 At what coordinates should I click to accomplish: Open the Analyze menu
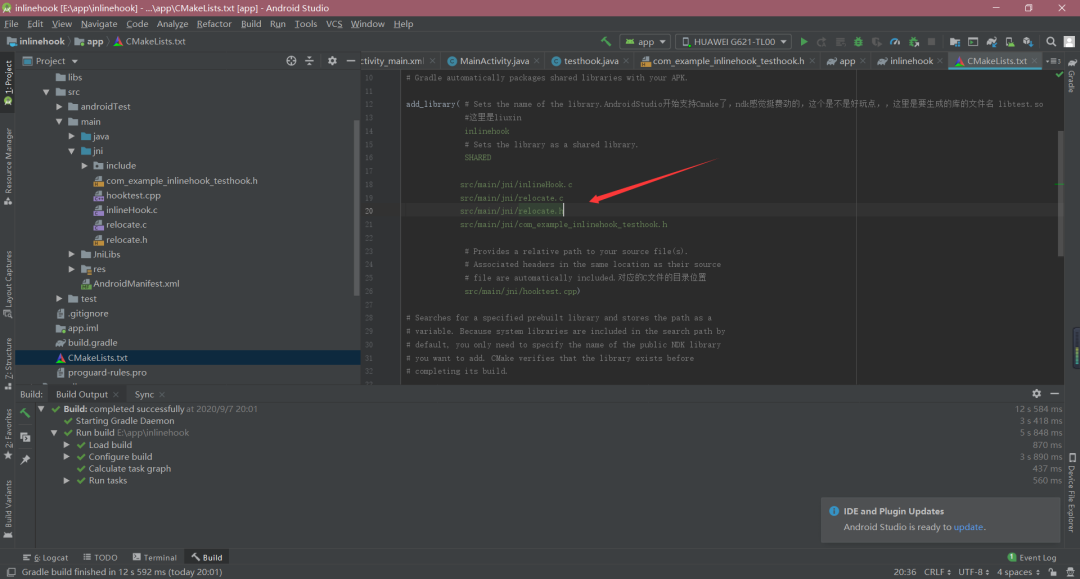172,23
